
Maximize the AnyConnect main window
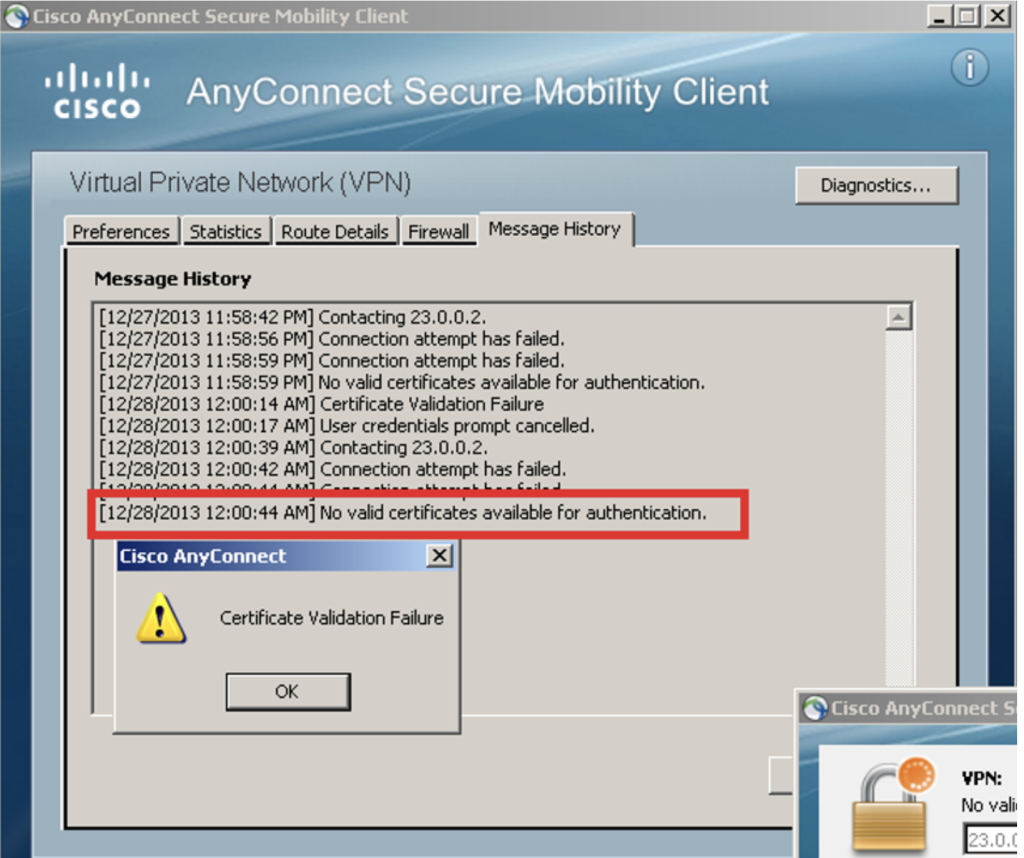pyautogui.click(x=968, y=16)
